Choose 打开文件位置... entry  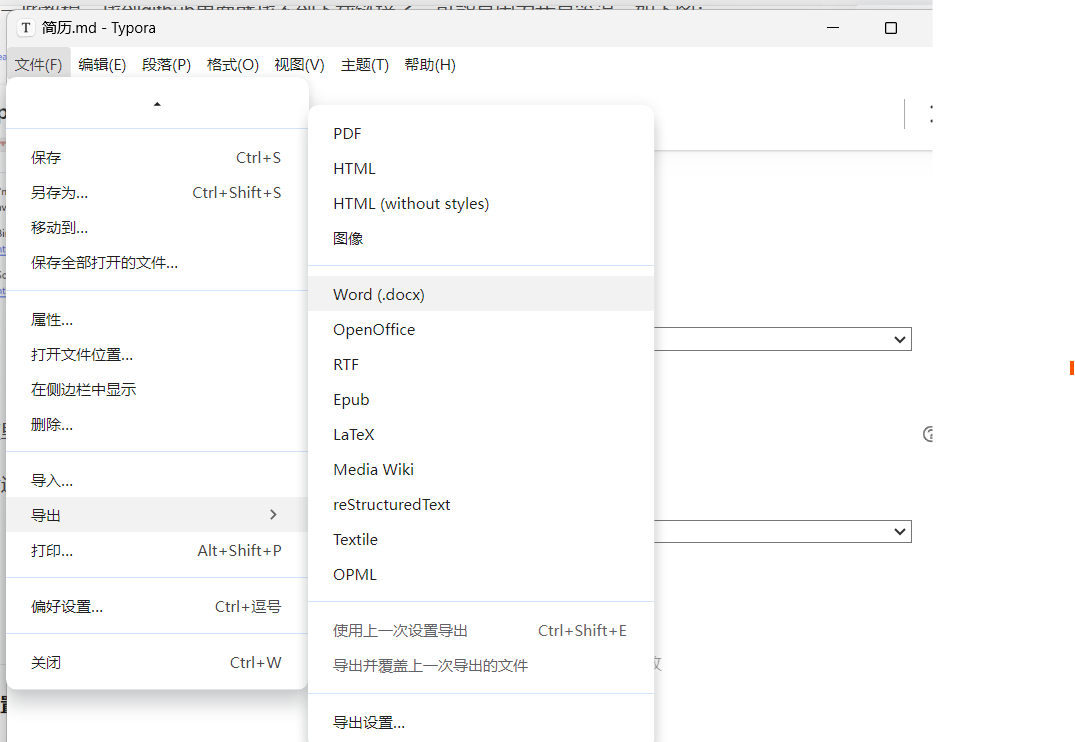point(156,355)
